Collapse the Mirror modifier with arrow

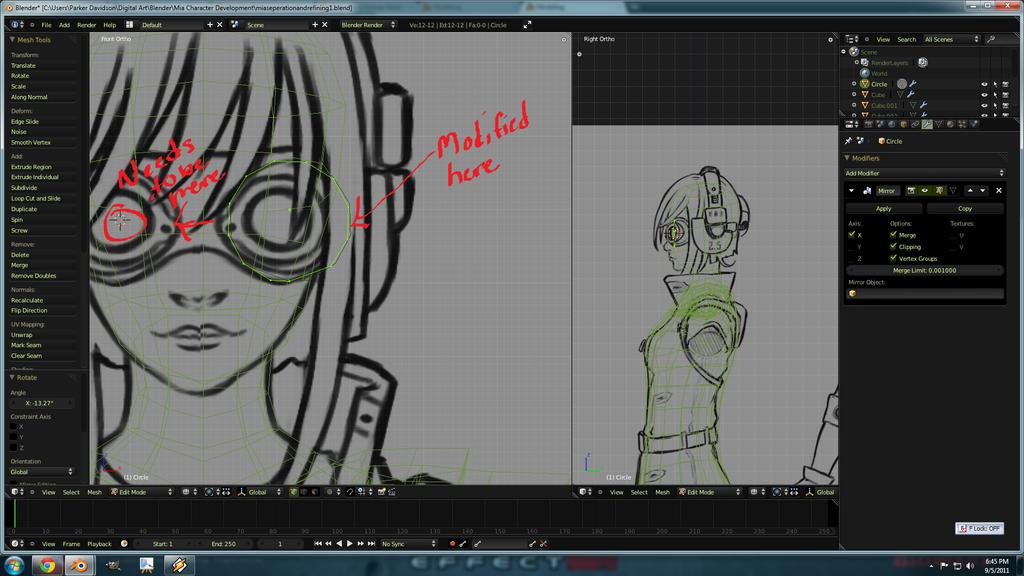(x=851, y=191)
